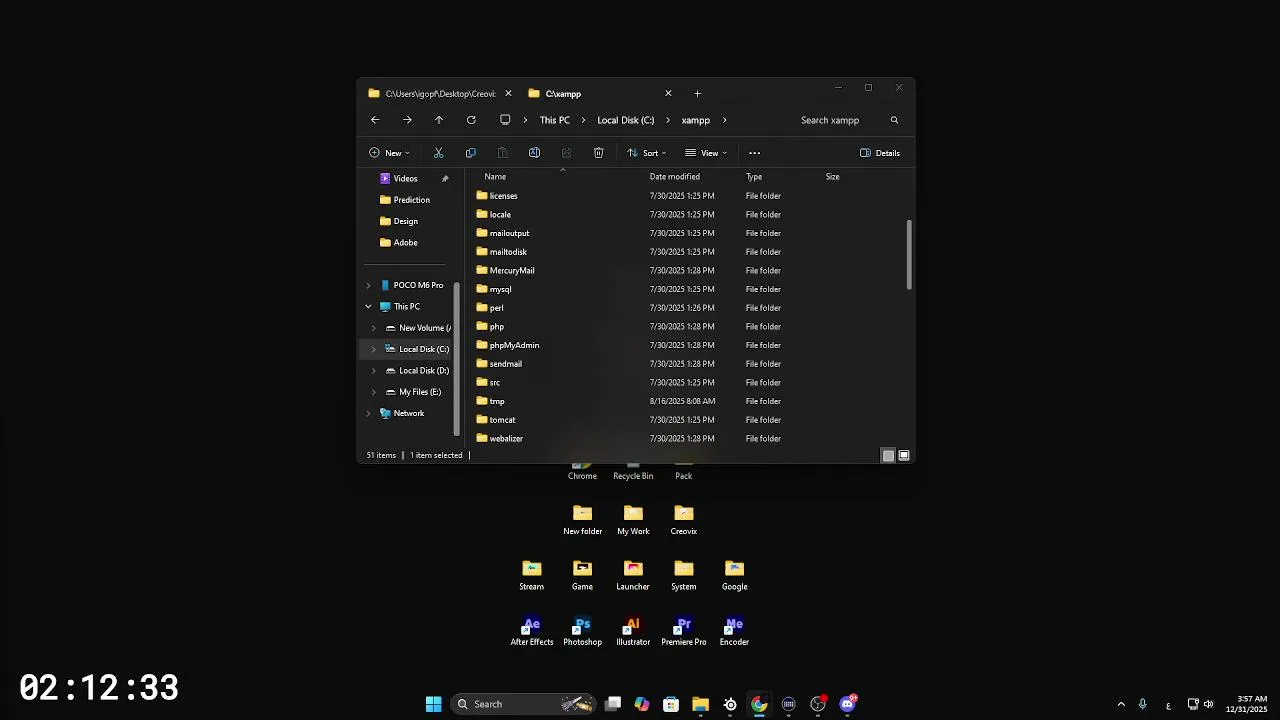This screenshot has height=720, width=1280.
Task: Open the View dropdown menu
Action: point(706,153)
